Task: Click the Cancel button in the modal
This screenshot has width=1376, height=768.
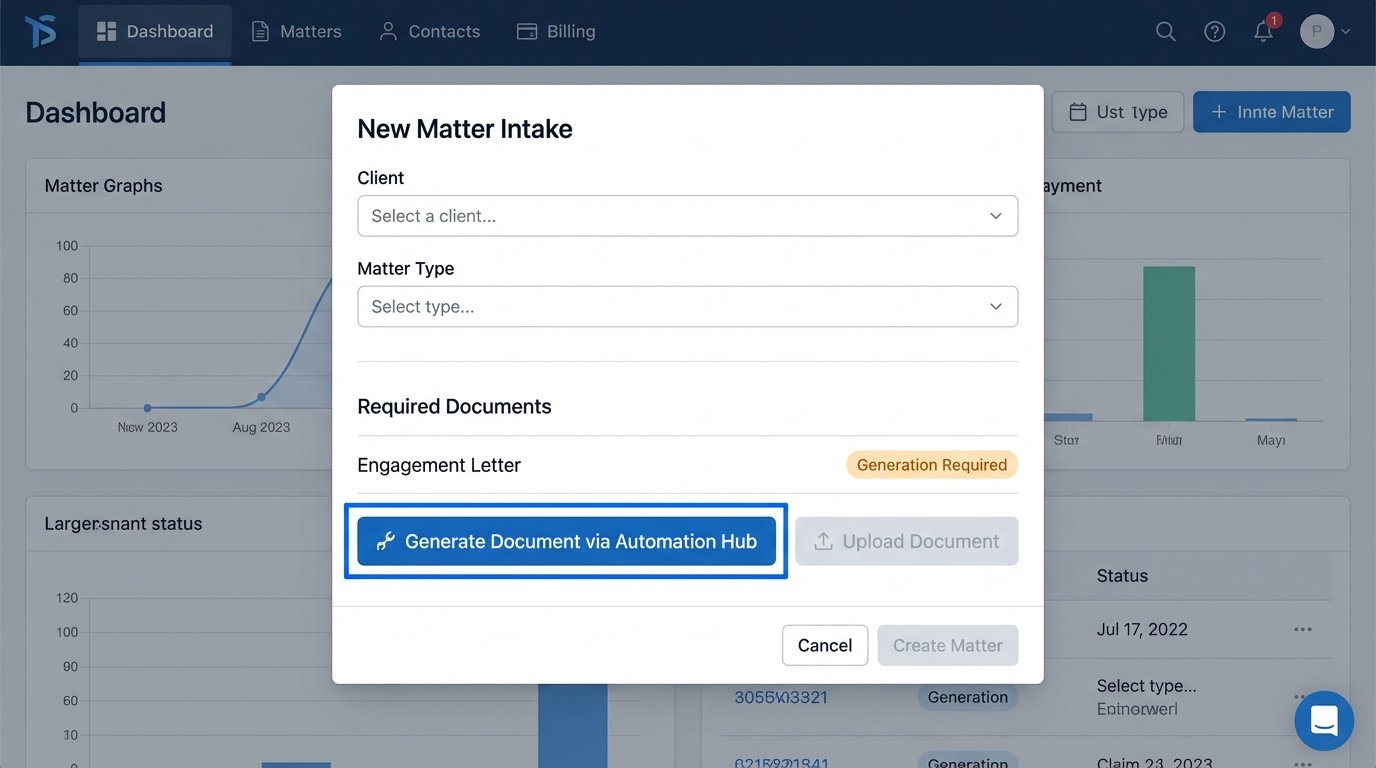Action: (x=825, y=645)
